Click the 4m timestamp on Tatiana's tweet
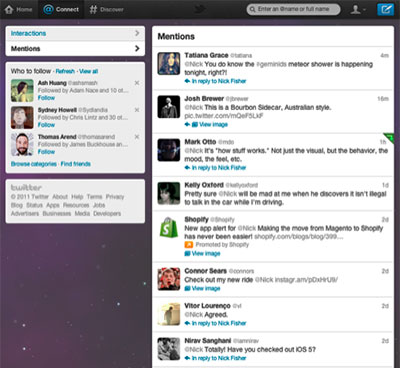This screenshot has width=400, height=368. click(385, 55)
